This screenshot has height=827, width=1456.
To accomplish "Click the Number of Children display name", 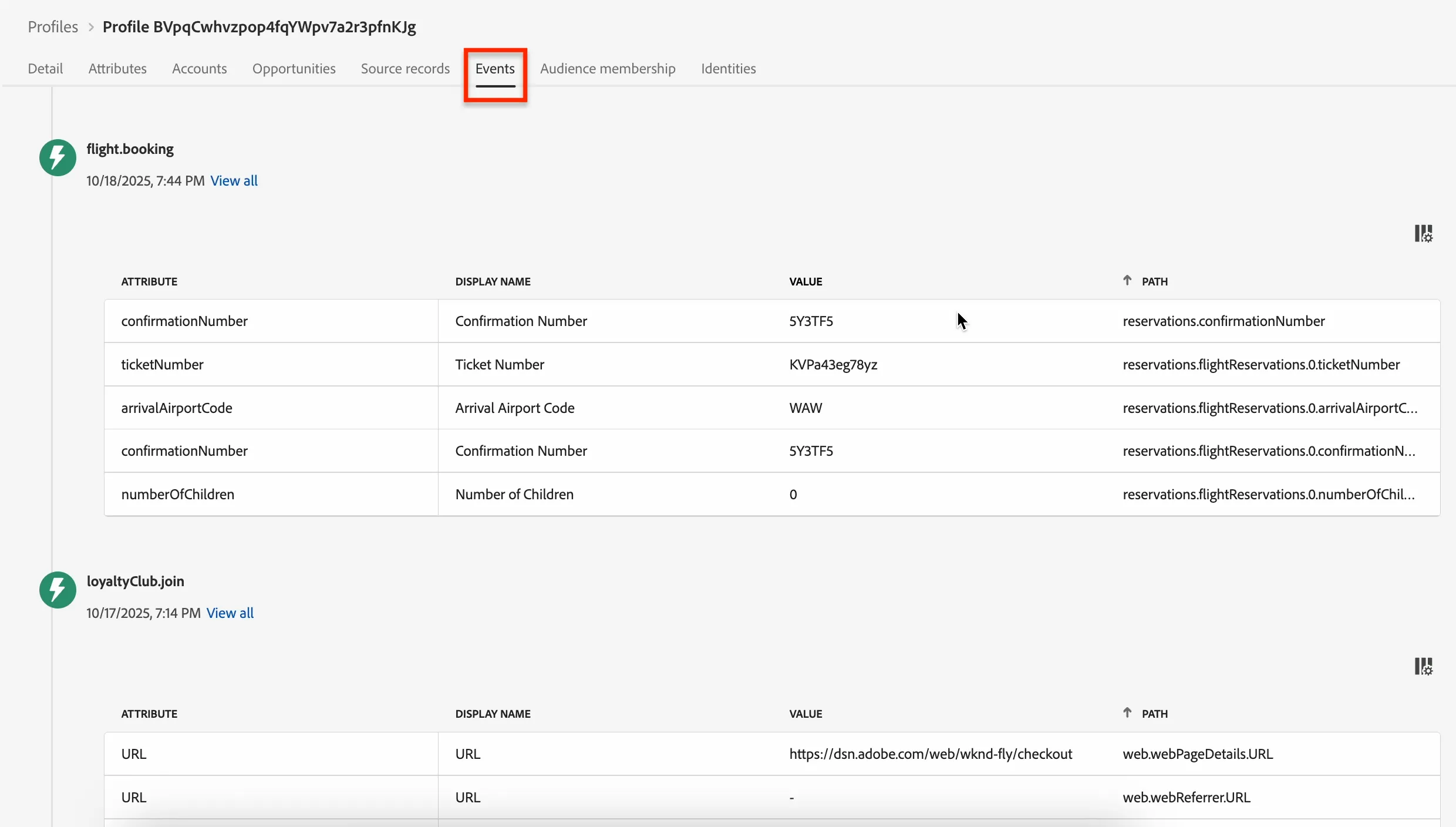I will 514,495.
